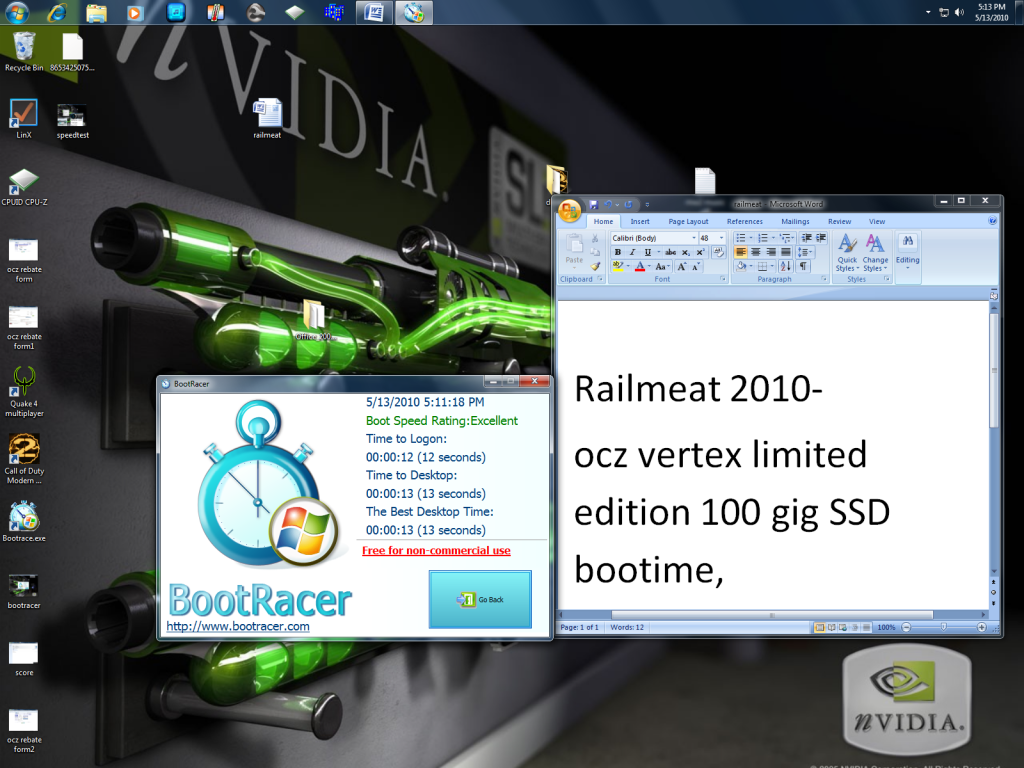Click Numbering list icon
This screenshot has width=1024, height=768.
click(x=762, y=238)
